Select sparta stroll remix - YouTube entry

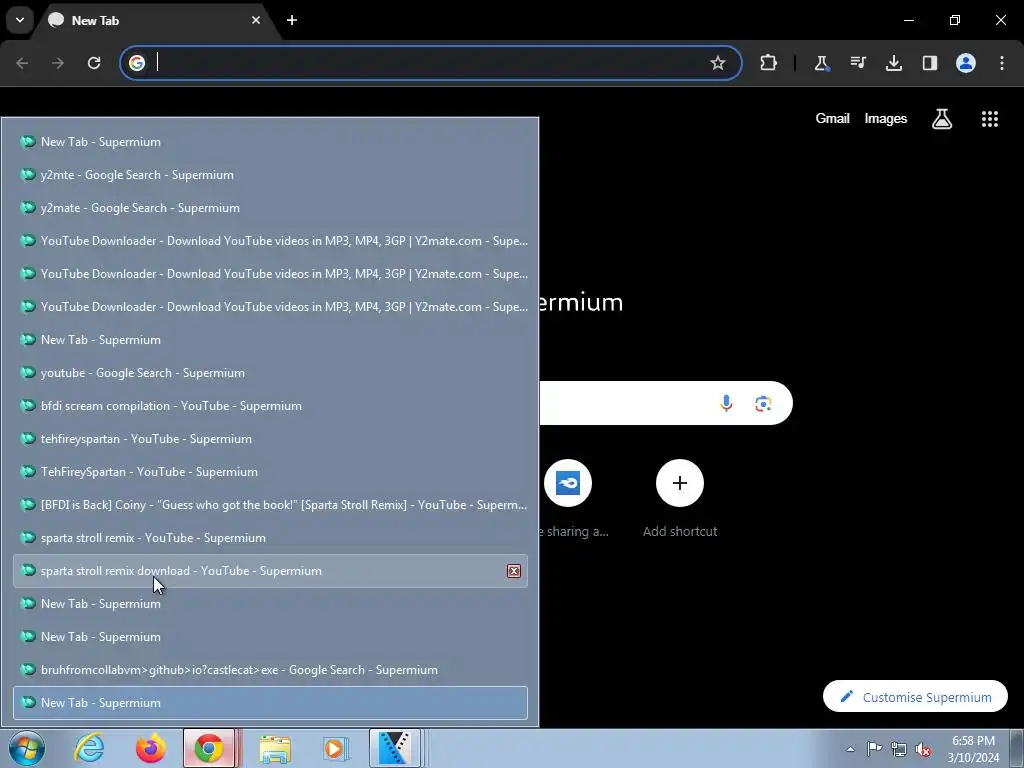tap(270, 537)
